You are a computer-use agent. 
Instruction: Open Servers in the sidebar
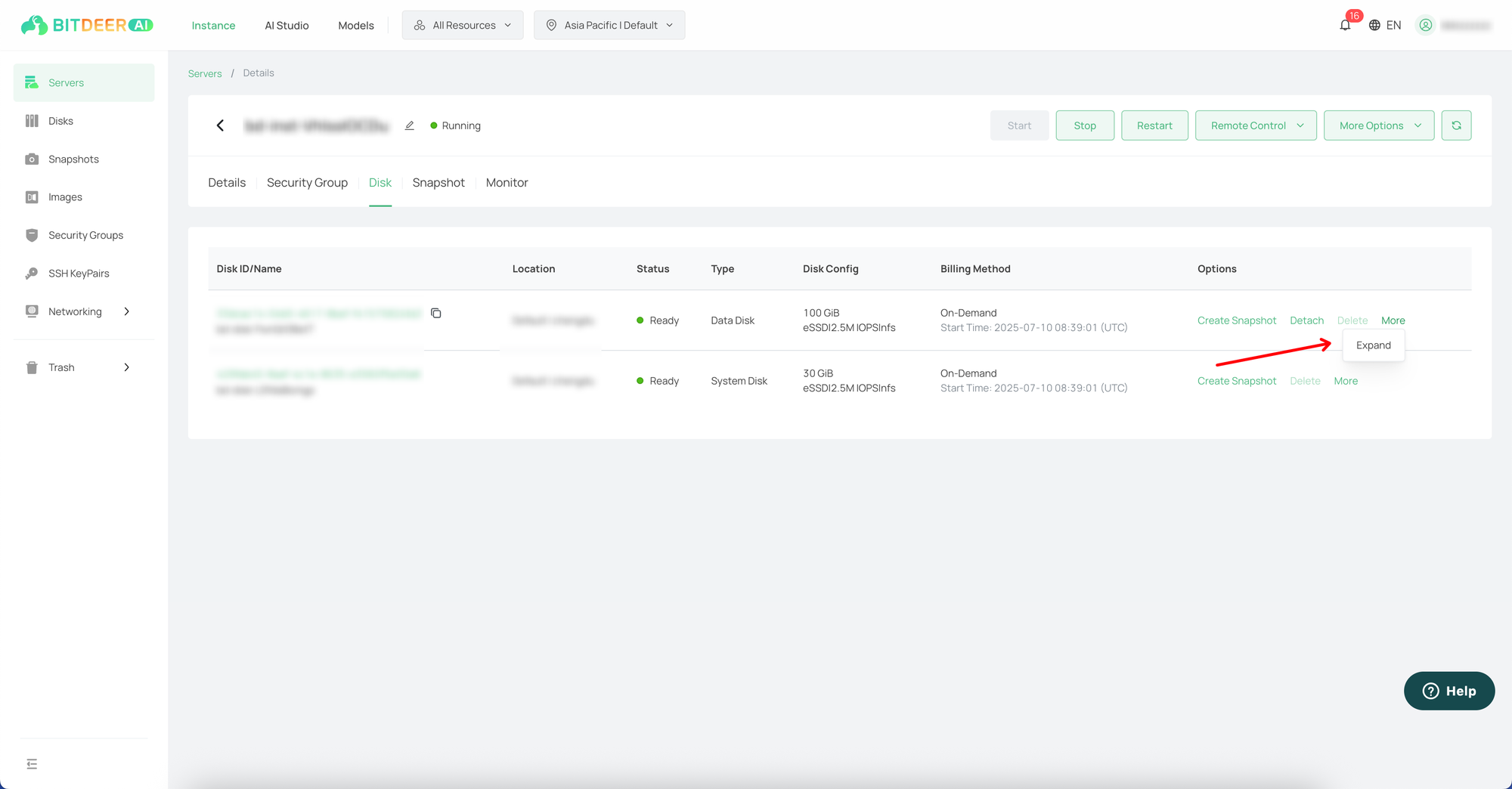click(x=84, y=82)
